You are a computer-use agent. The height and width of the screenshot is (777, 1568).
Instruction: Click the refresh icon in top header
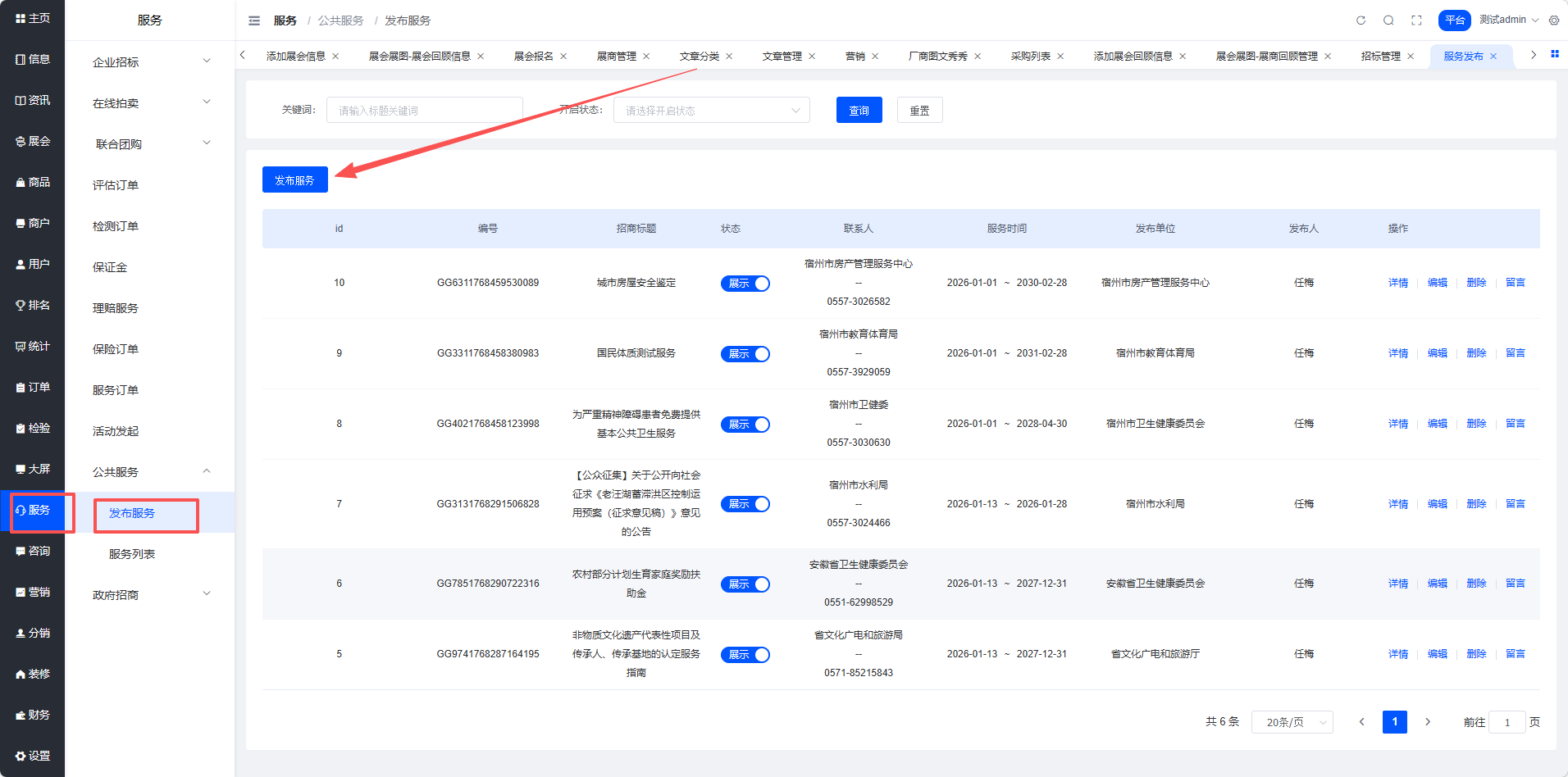click(1361, 20)
